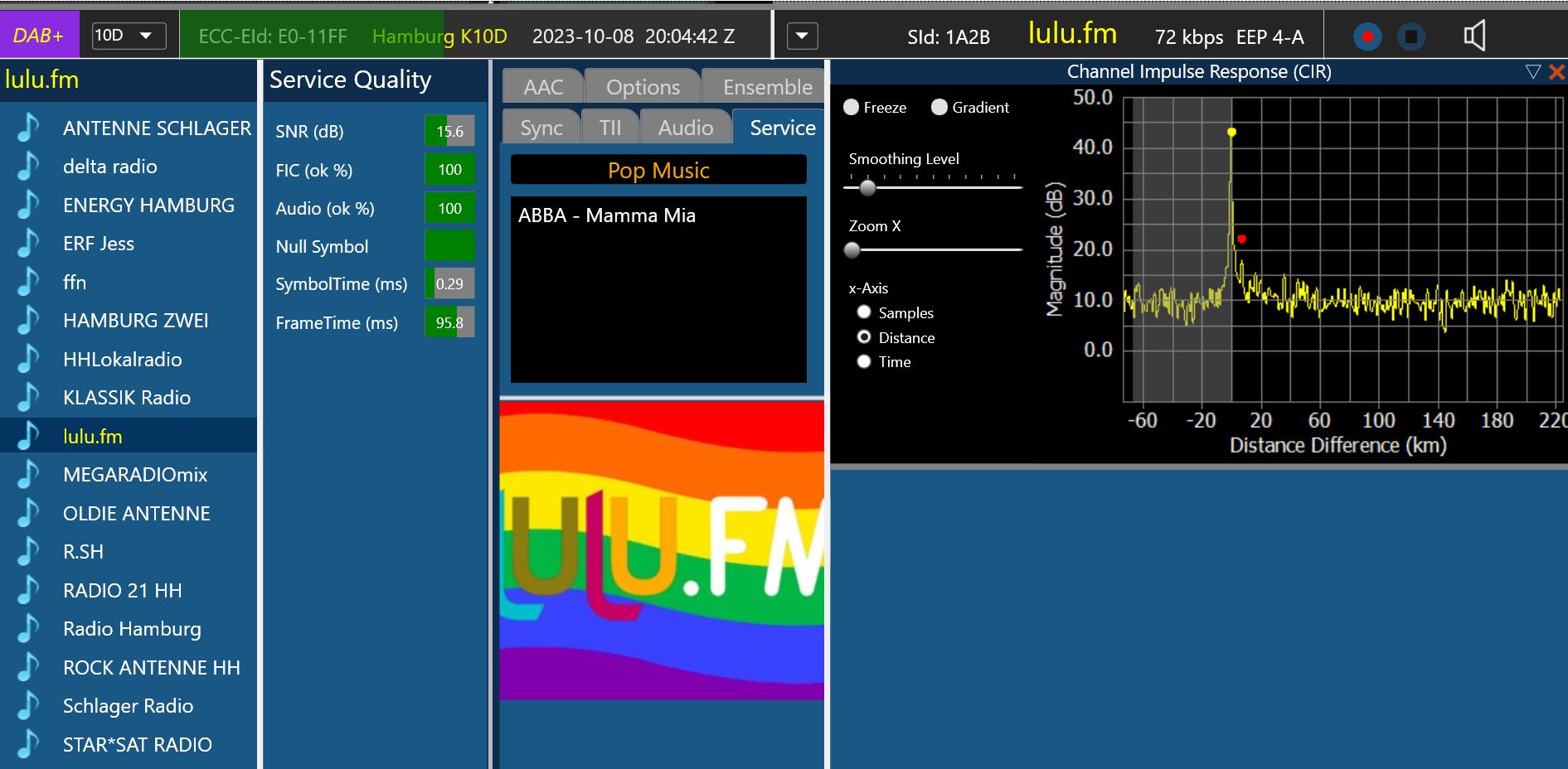
Task: Select Samples for the x-Axis
Action: click(864, 312)
